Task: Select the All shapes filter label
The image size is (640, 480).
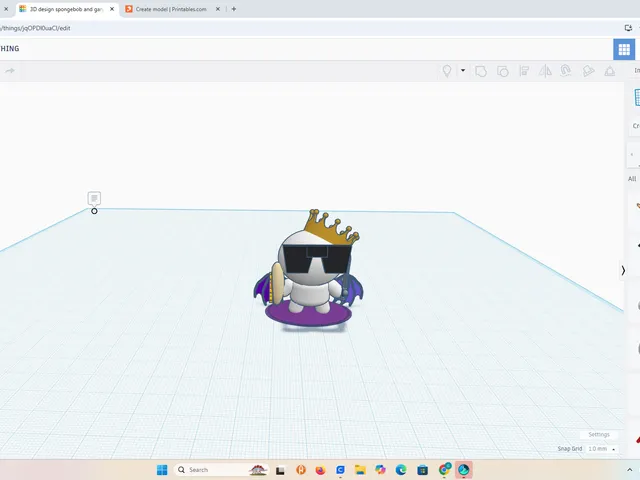Action: [x=632, y=179]
